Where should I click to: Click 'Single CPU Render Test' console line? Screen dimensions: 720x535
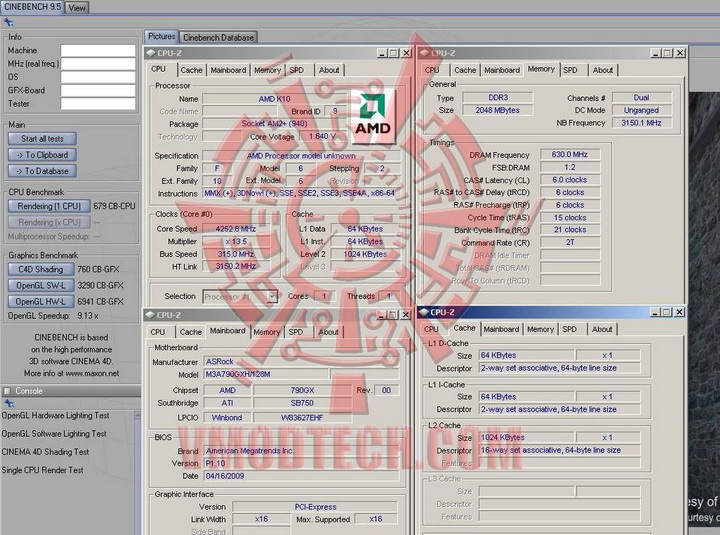coord(43,470)
